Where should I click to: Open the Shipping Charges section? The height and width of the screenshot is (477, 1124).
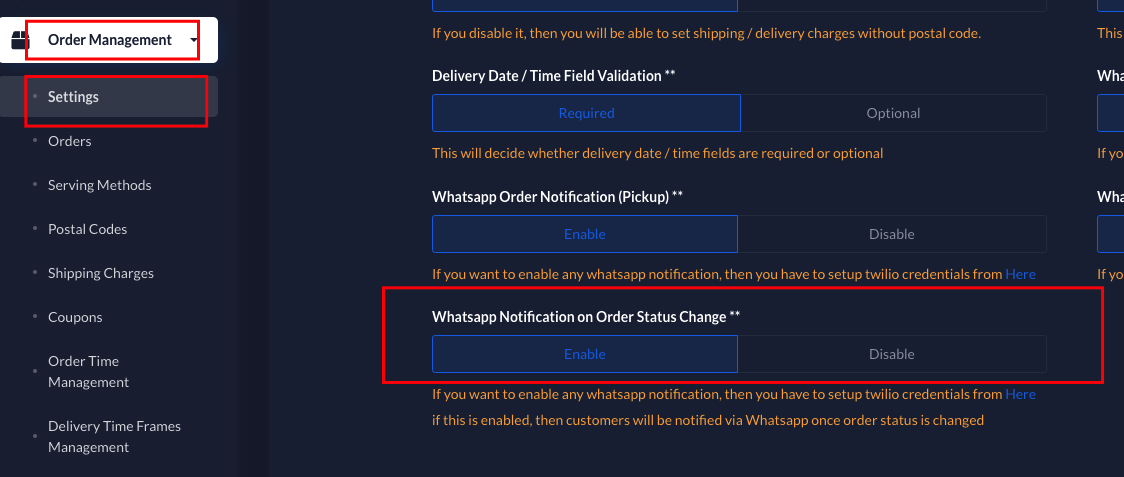coord(100,273)
